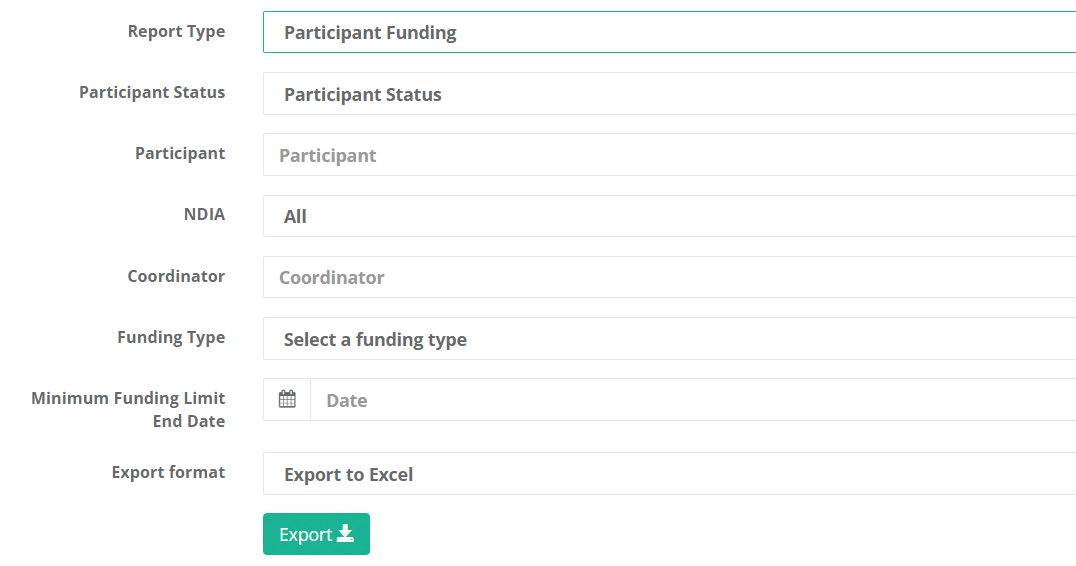The width and height of the screenshot is (1076, 566).
Task: Focus the Coordinator input field
Action: (669, 277)
